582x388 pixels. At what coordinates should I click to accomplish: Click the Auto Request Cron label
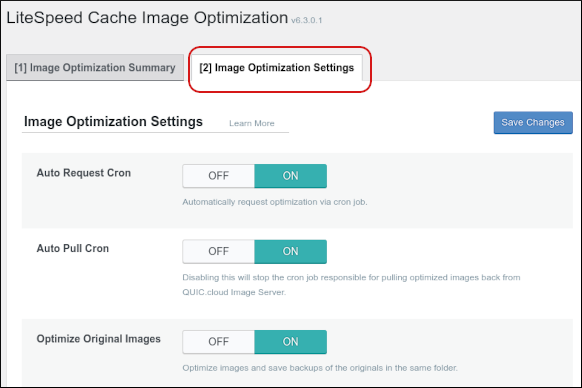pyautogui.click(x=84, y=173)
